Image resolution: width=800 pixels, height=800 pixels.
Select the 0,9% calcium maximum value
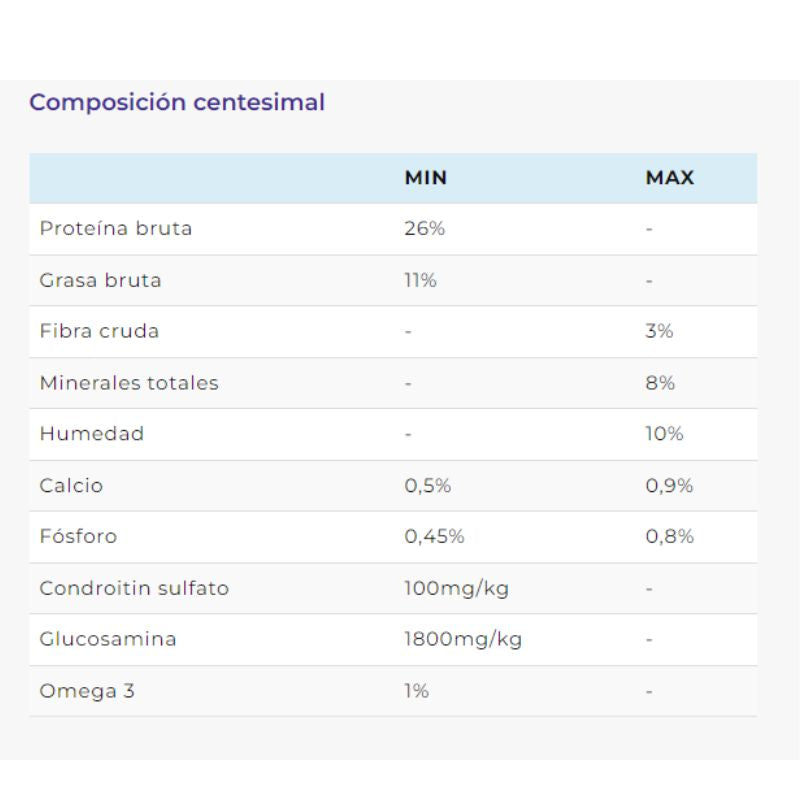click(669, 486)
